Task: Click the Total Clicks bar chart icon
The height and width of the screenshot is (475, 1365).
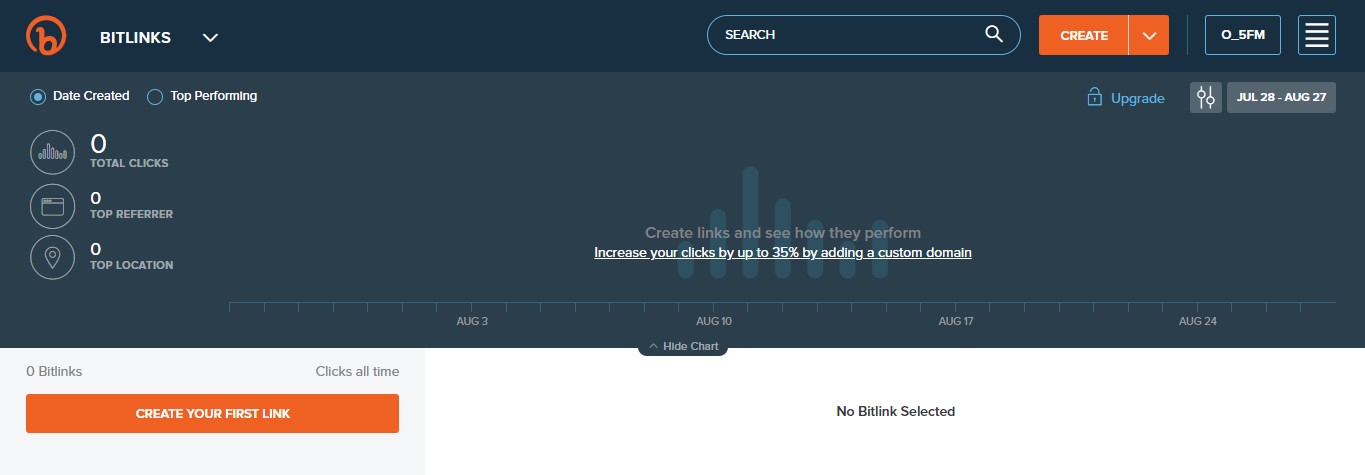Action: [53, 152]
